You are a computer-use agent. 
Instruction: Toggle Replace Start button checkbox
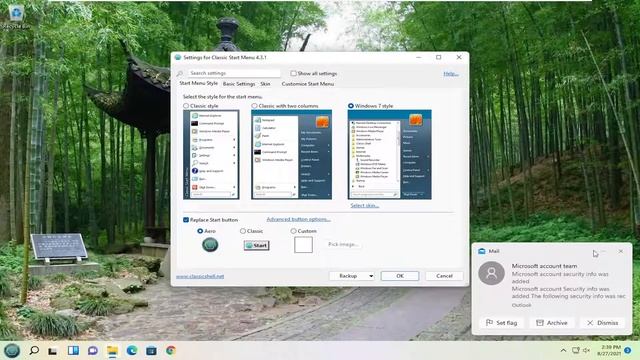click(186, 220)
